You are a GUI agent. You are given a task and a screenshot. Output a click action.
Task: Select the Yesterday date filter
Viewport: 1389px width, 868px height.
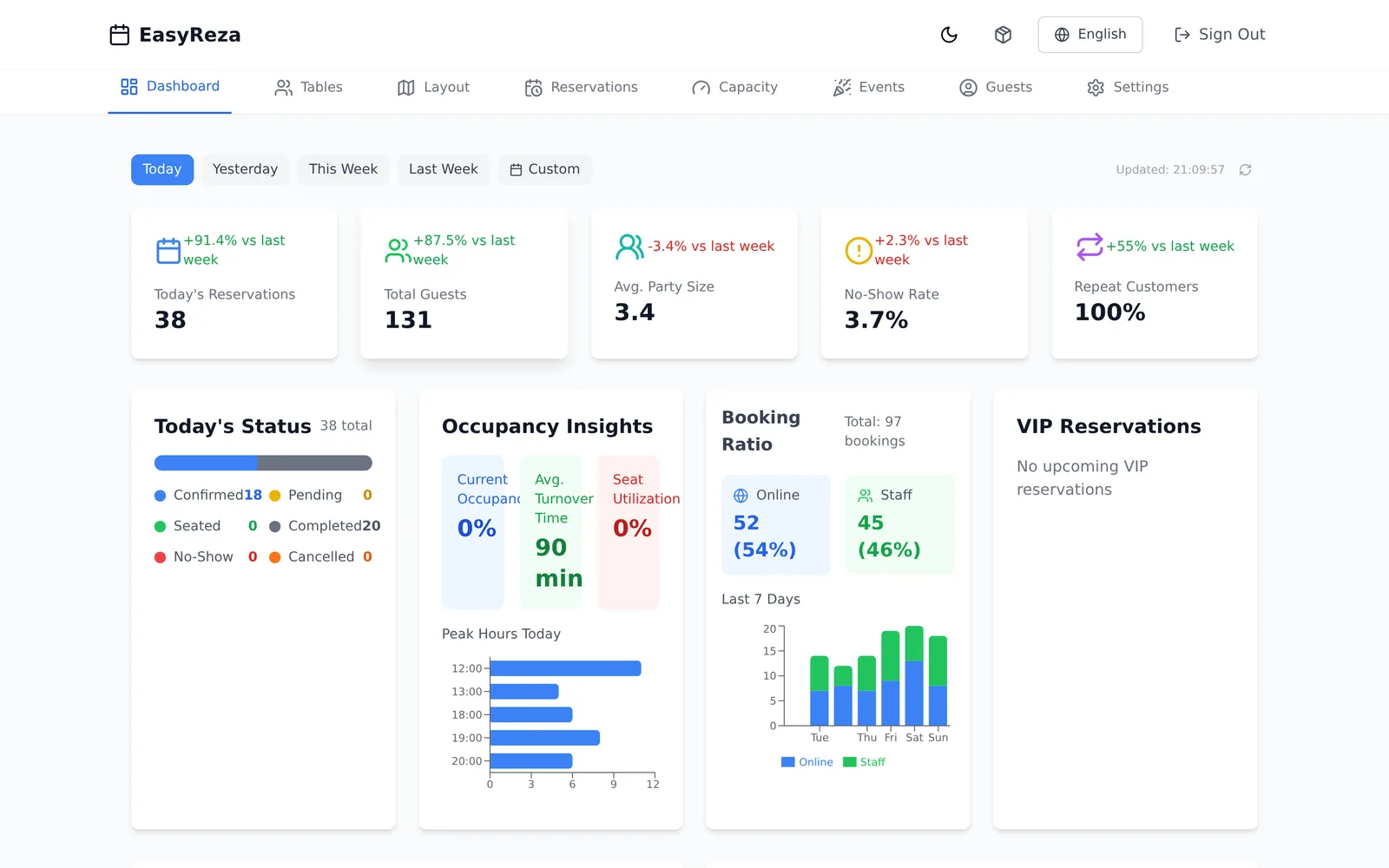(245, 169)
